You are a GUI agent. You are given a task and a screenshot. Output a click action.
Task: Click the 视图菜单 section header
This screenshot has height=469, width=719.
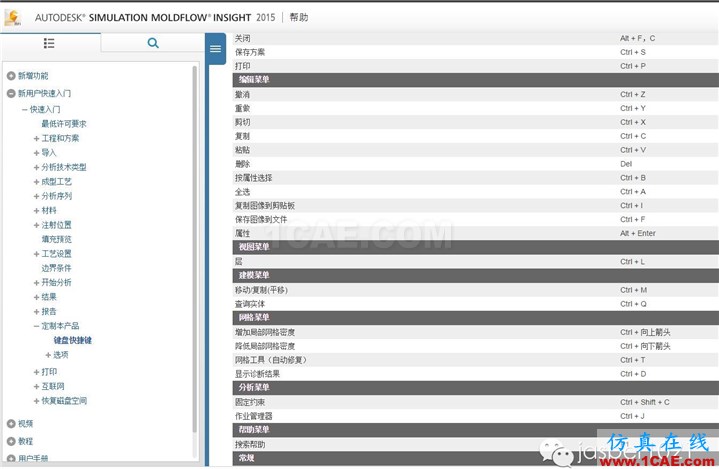[x=476, y=247]
